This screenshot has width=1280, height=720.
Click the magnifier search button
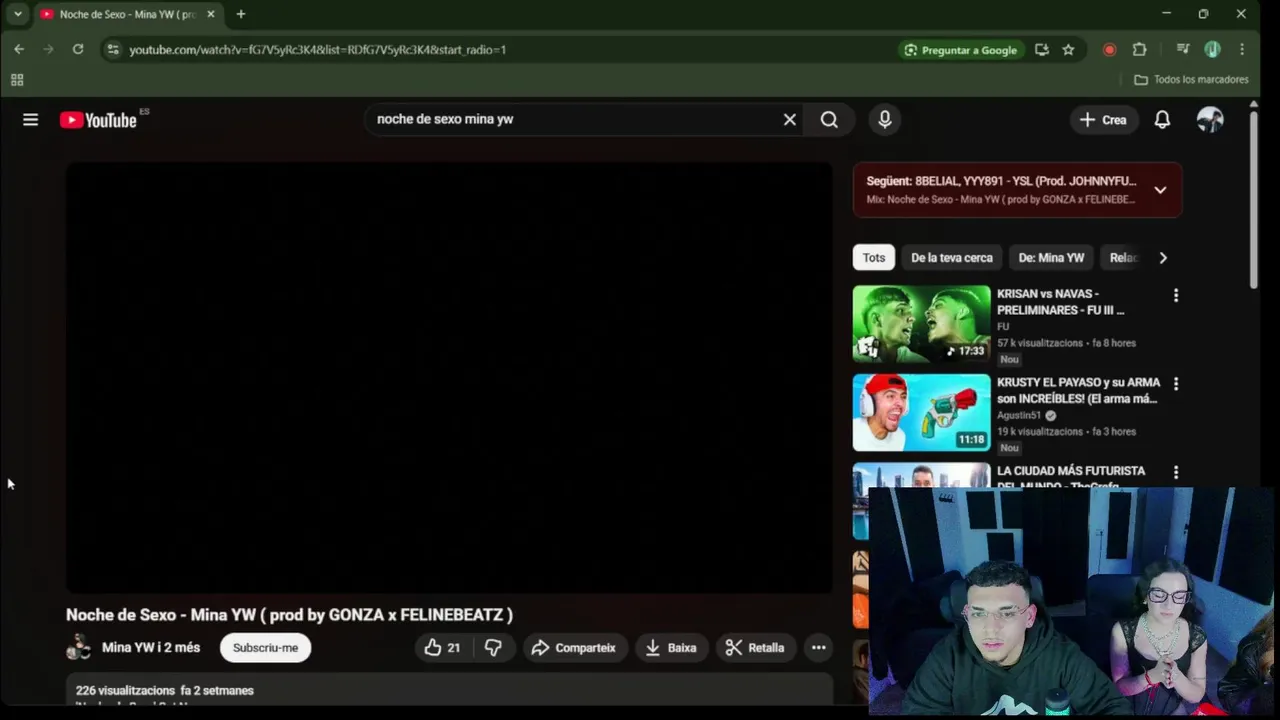click(x=829, y=119)
